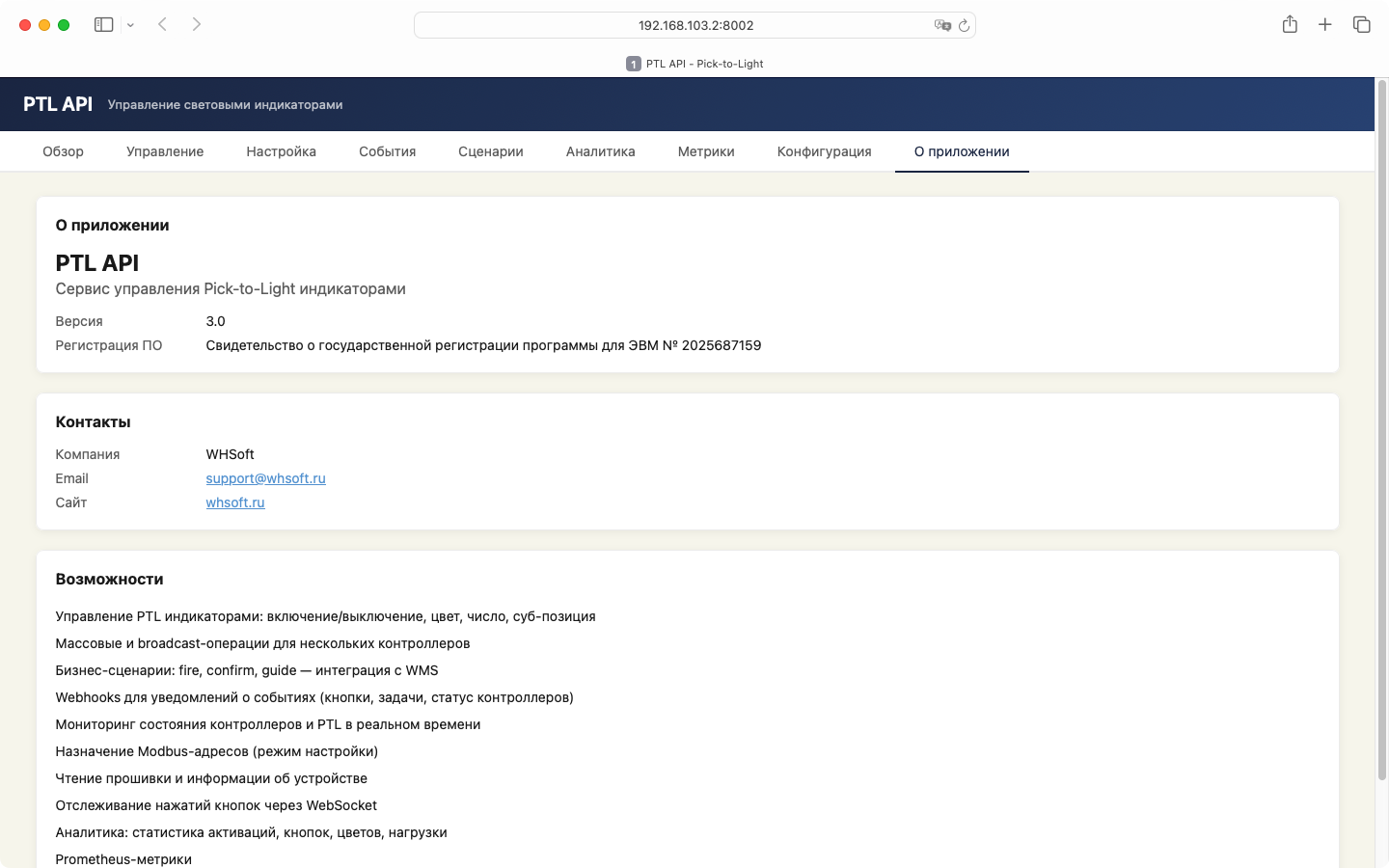Switch to the Обзор tab
This screenshot has height=868, width=1389.
pos(63,151)
